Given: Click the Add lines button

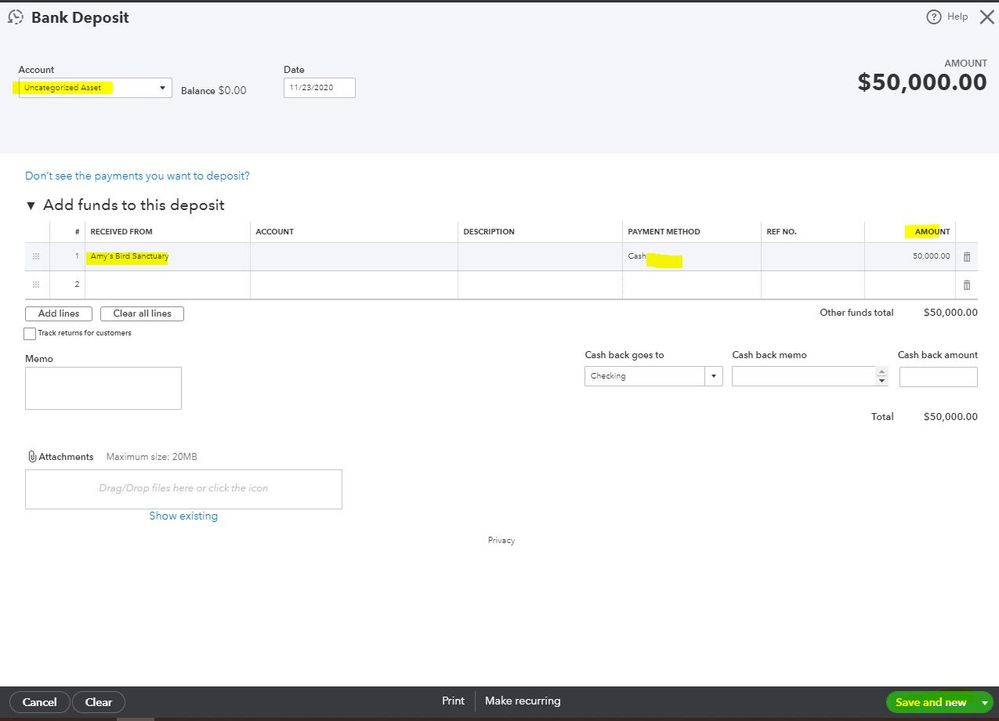Looking at the screenshot, I should [59, 314].
